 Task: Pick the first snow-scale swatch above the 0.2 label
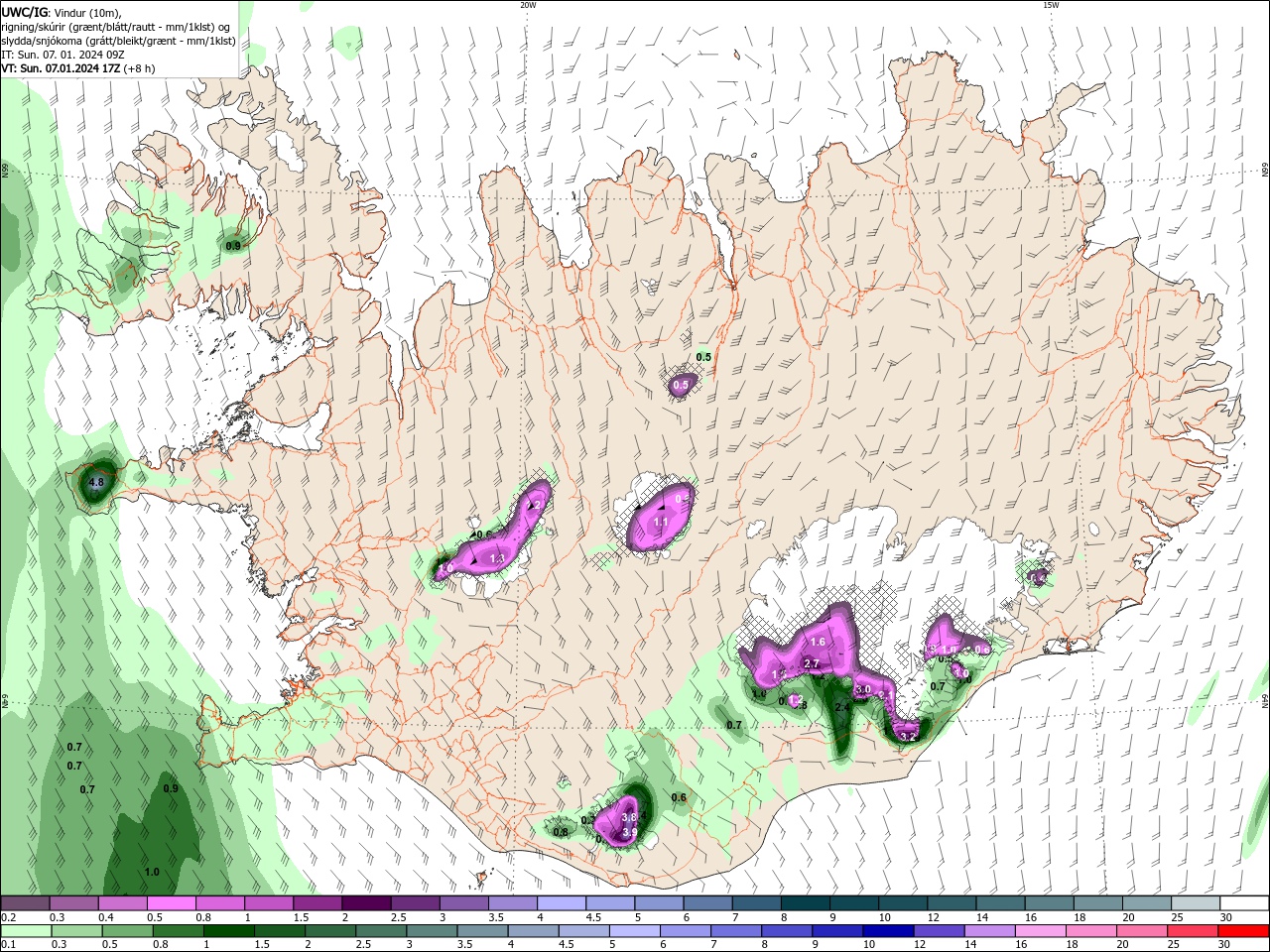[x=25, y=903]
